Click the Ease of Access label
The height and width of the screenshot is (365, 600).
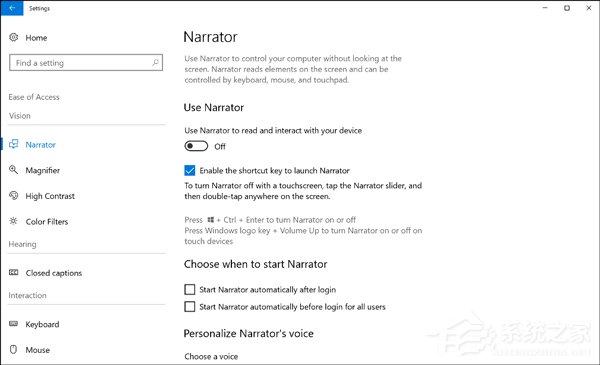(34, 97)
